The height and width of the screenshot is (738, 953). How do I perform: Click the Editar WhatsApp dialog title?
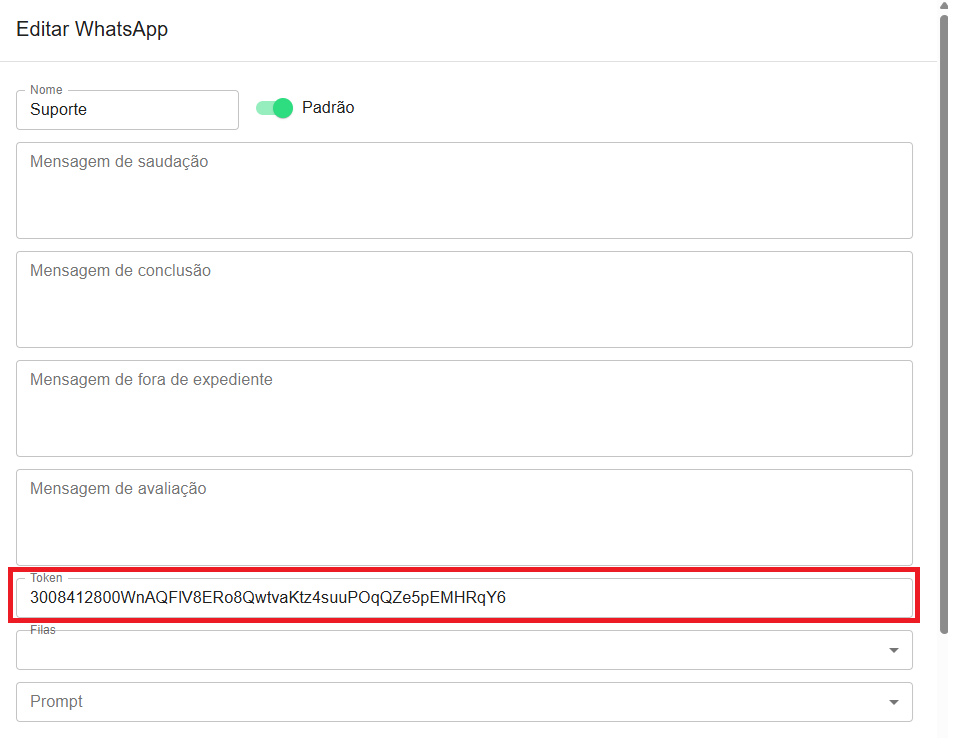(92, 29)
